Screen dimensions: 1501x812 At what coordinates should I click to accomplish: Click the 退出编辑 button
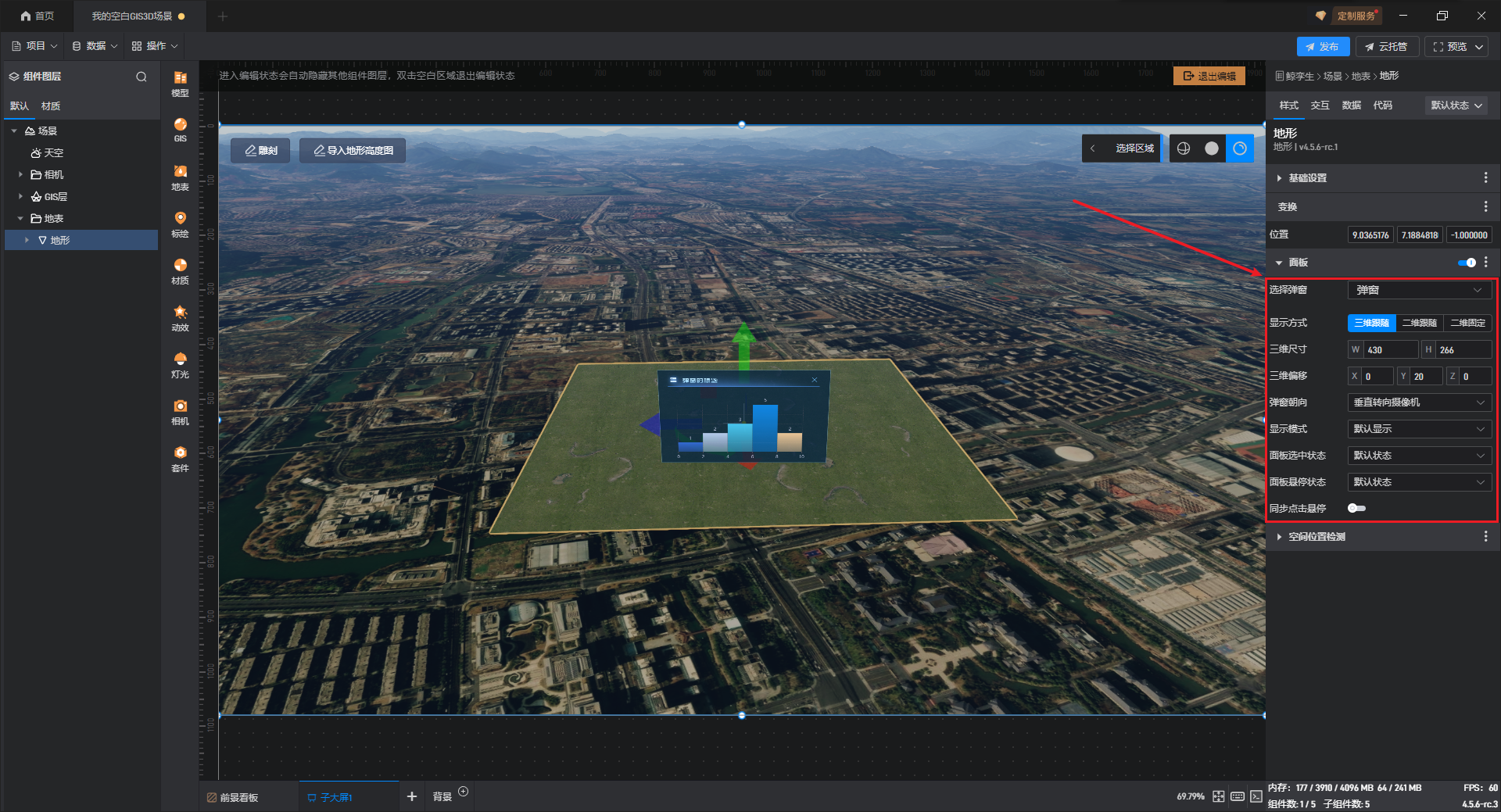[1209, 76]
